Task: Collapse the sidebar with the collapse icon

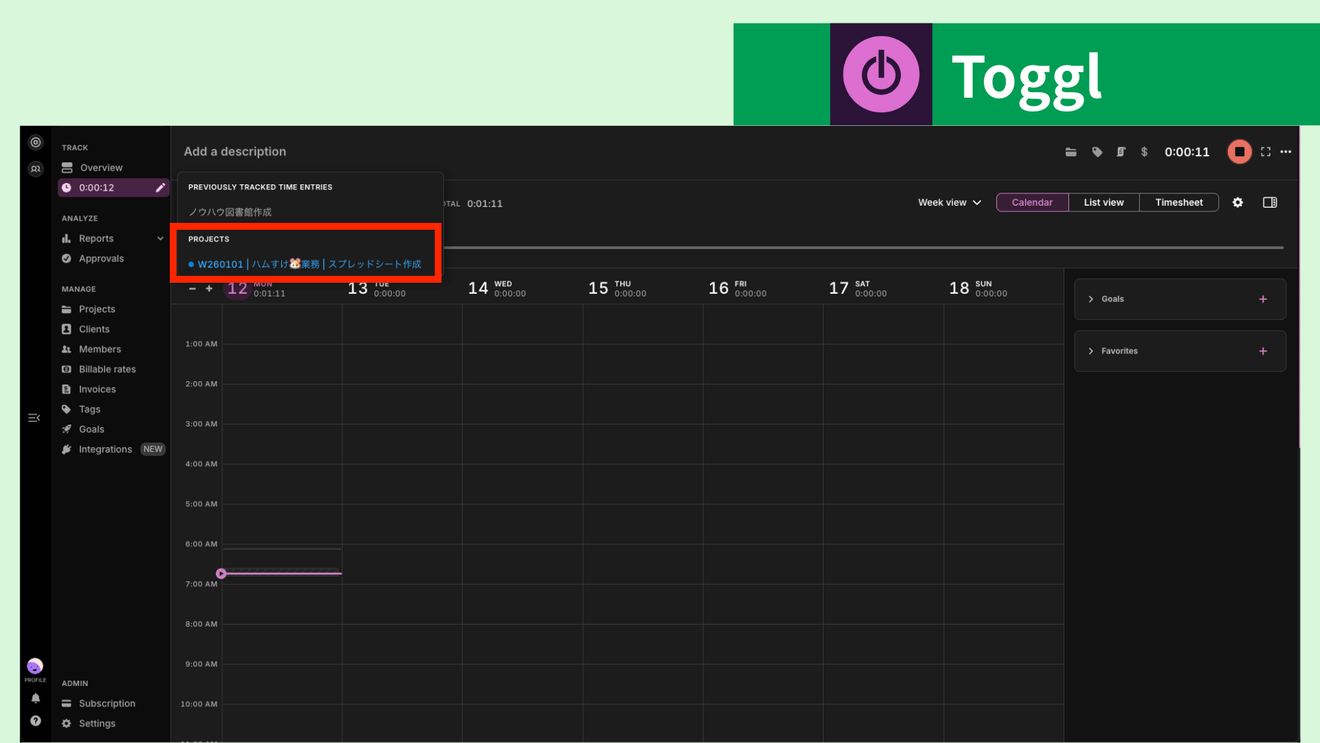Action: 34,418
